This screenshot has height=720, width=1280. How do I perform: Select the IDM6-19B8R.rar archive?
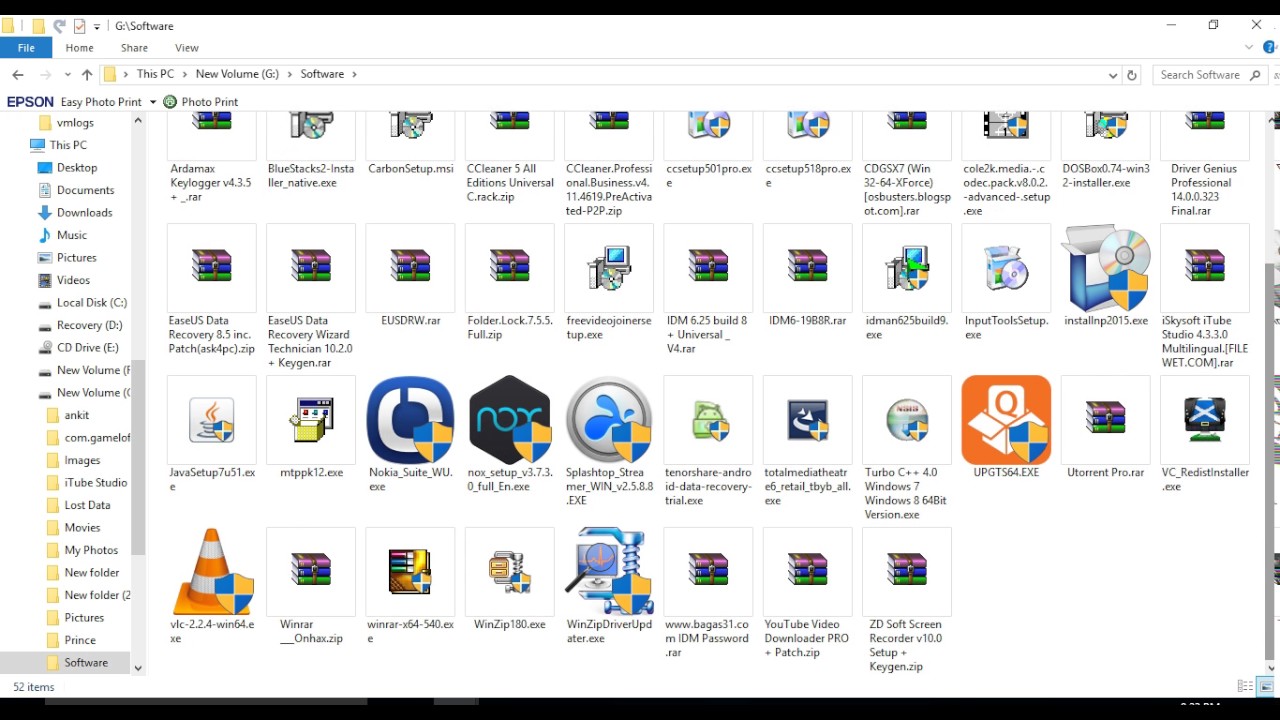807,266
